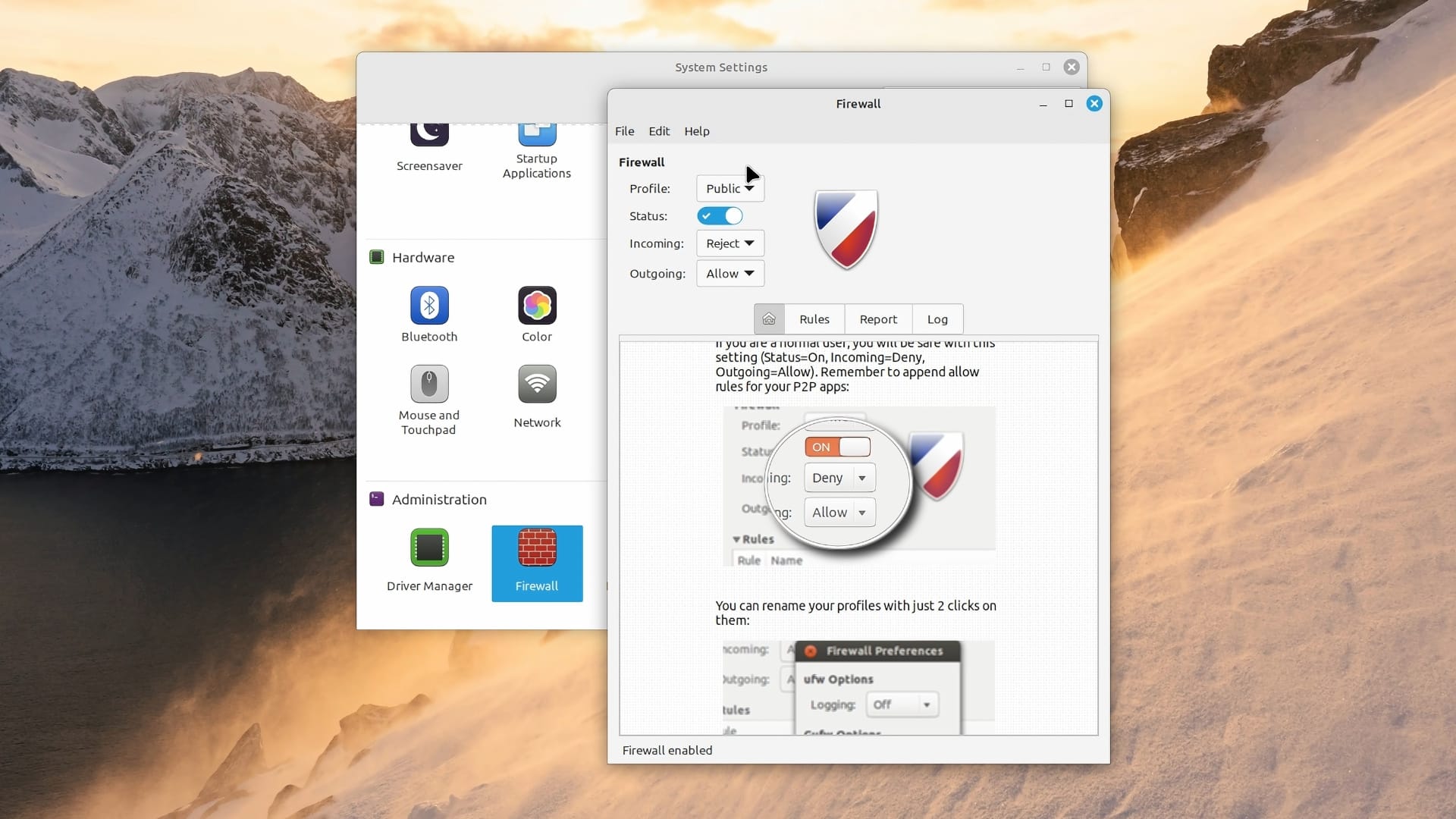This screenshot has width=1456, height=819.
Task: Open the File menu
Action: 625,131
